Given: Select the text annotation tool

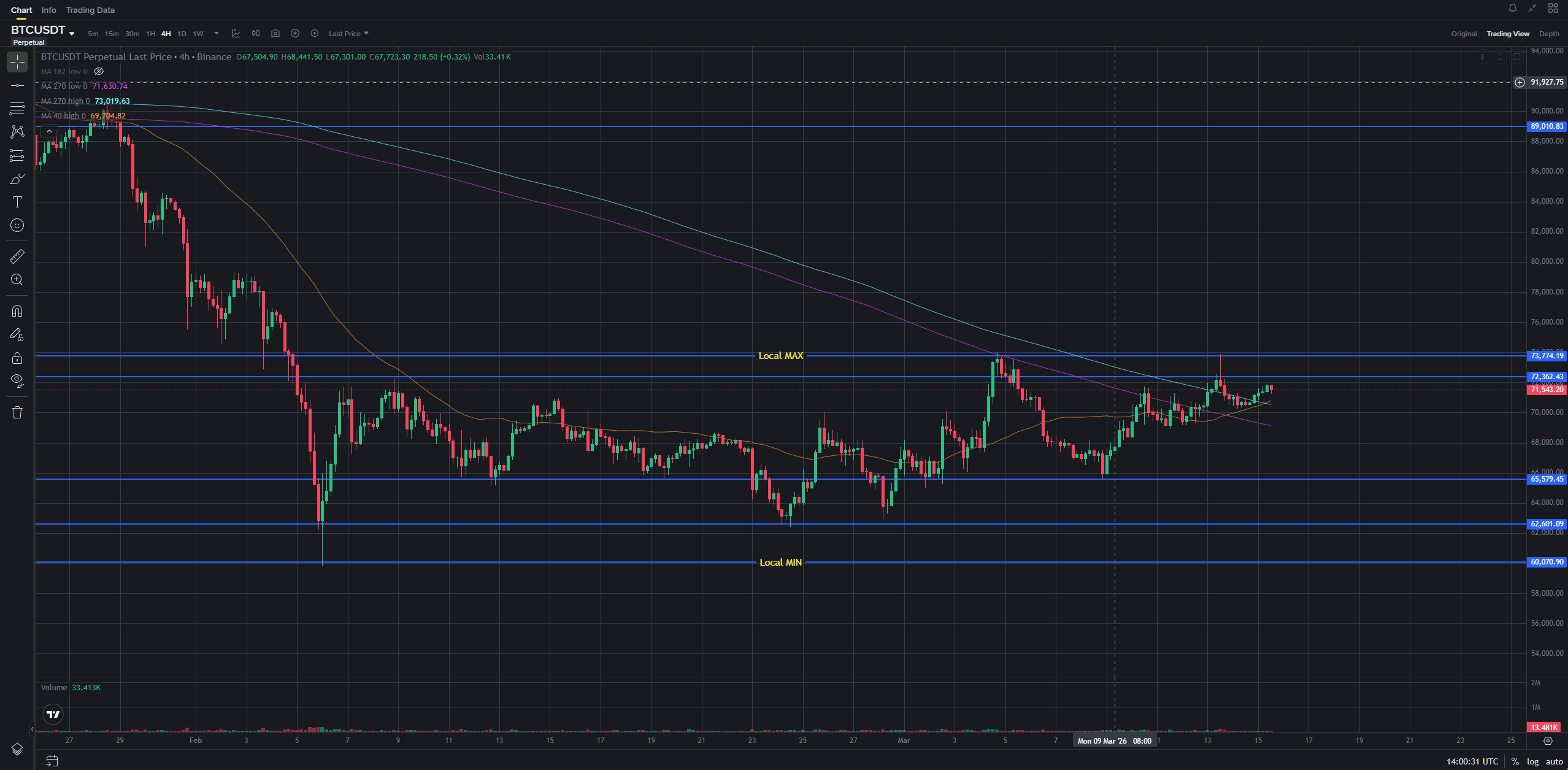Looking at the screenshot, I should [x=17, y=202].
